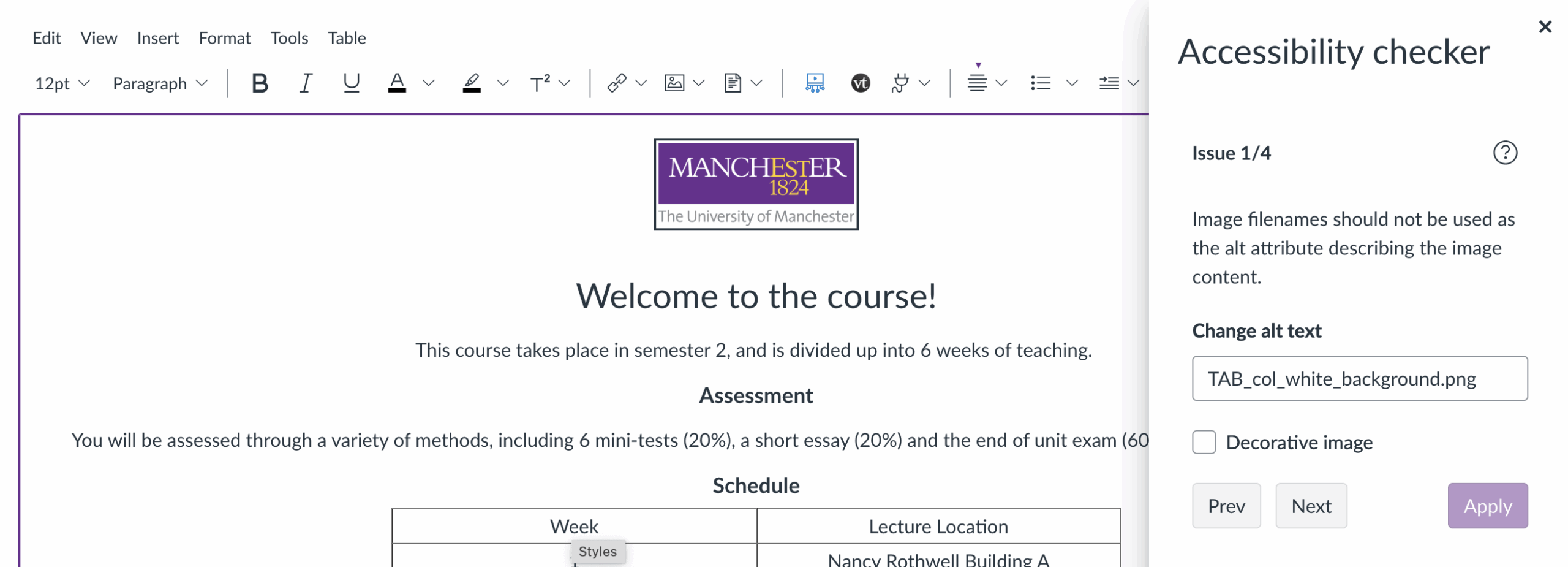Viewport: 1568px width, 567px height.
Task: Open the Format menu
Action: coord(225,37)
